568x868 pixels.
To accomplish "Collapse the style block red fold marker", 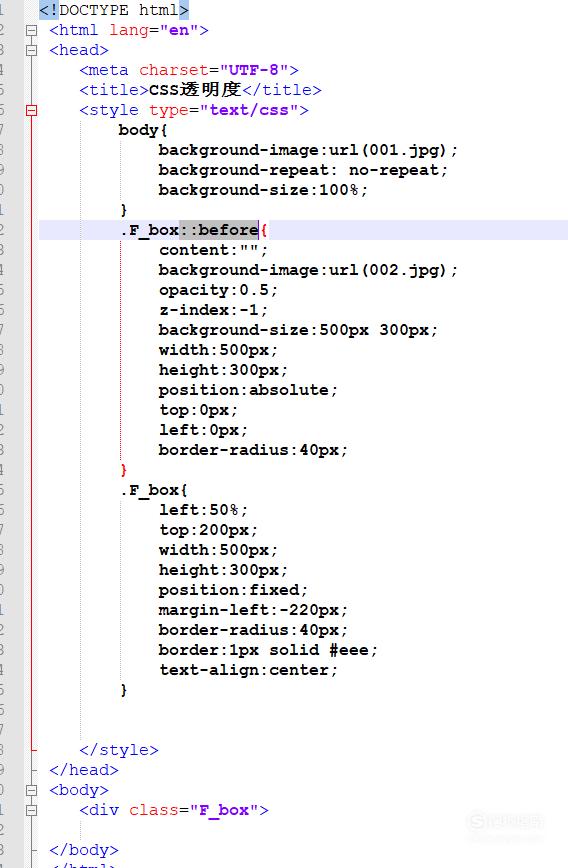I will [x=32, y=111].
